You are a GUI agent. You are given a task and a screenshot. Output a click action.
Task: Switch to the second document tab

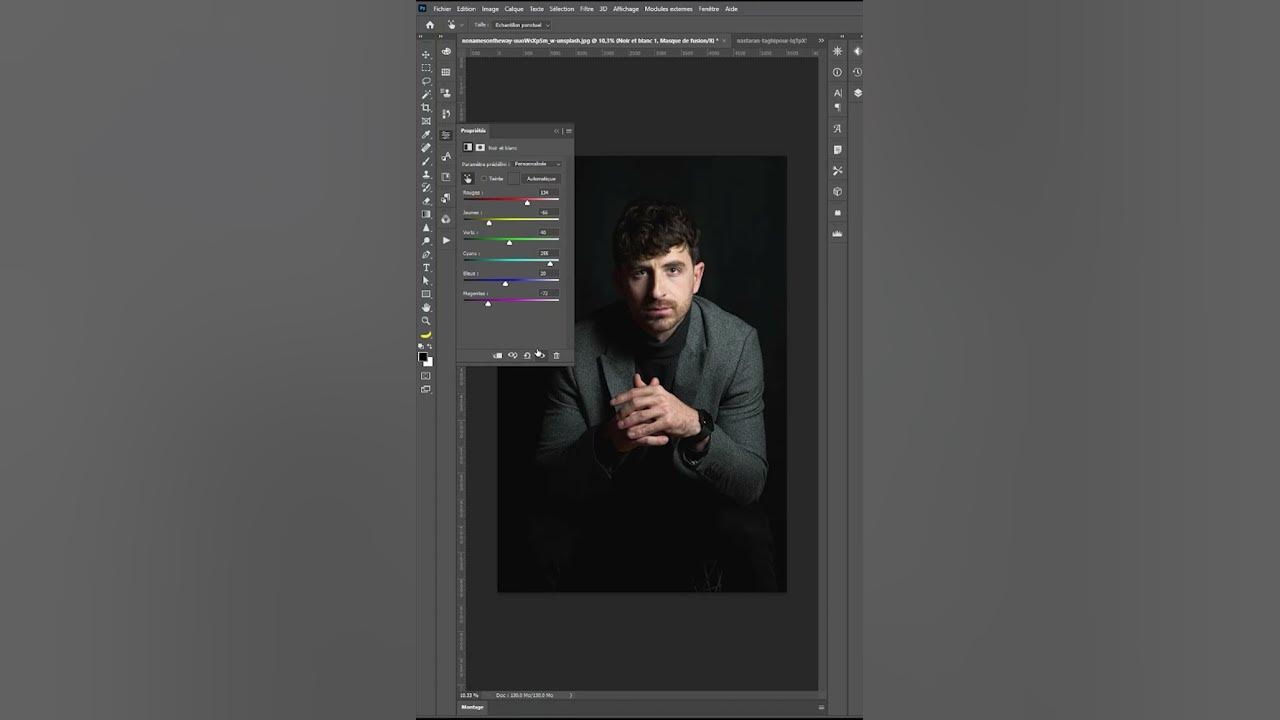coord(770,41)
